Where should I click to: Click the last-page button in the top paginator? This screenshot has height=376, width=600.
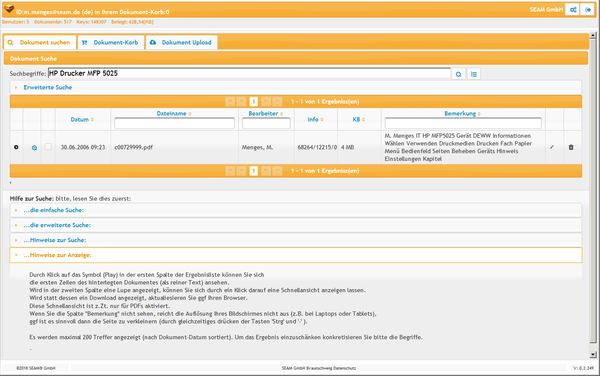[277, 102]
